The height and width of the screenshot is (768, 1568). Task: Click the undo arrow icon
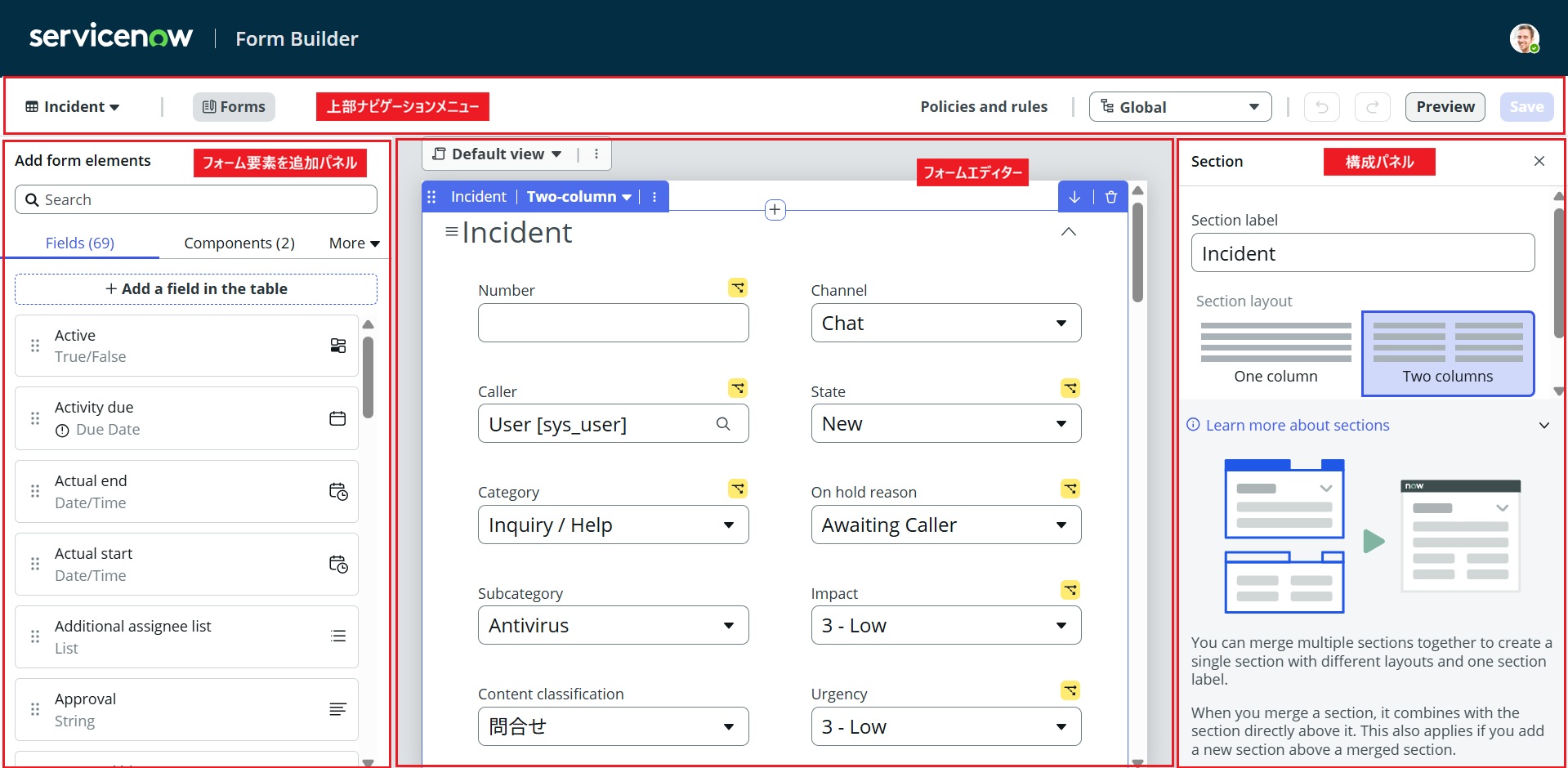click(1321, 107)
